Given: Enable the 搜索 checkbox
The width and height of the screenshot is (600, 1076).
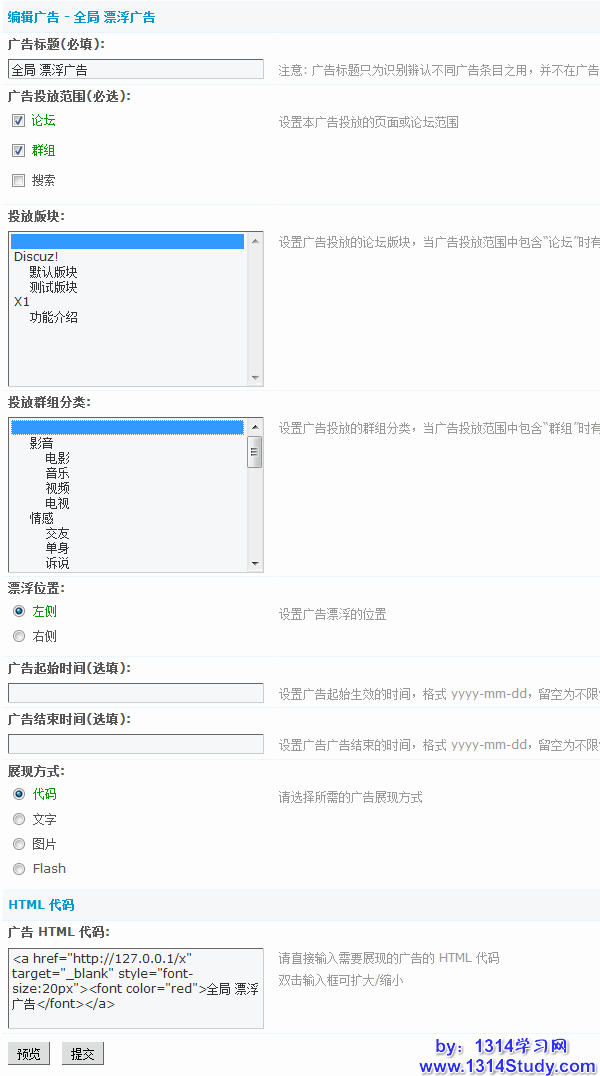Looking at the screenshot, I should [18, 180].
